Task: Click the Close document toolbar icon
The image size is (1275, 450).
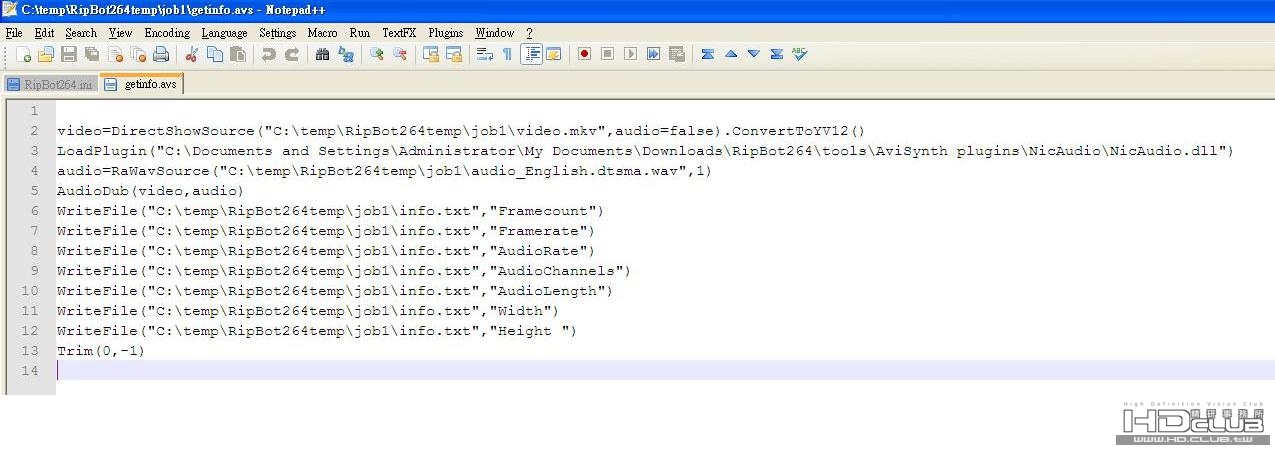Action: (115, 54)
